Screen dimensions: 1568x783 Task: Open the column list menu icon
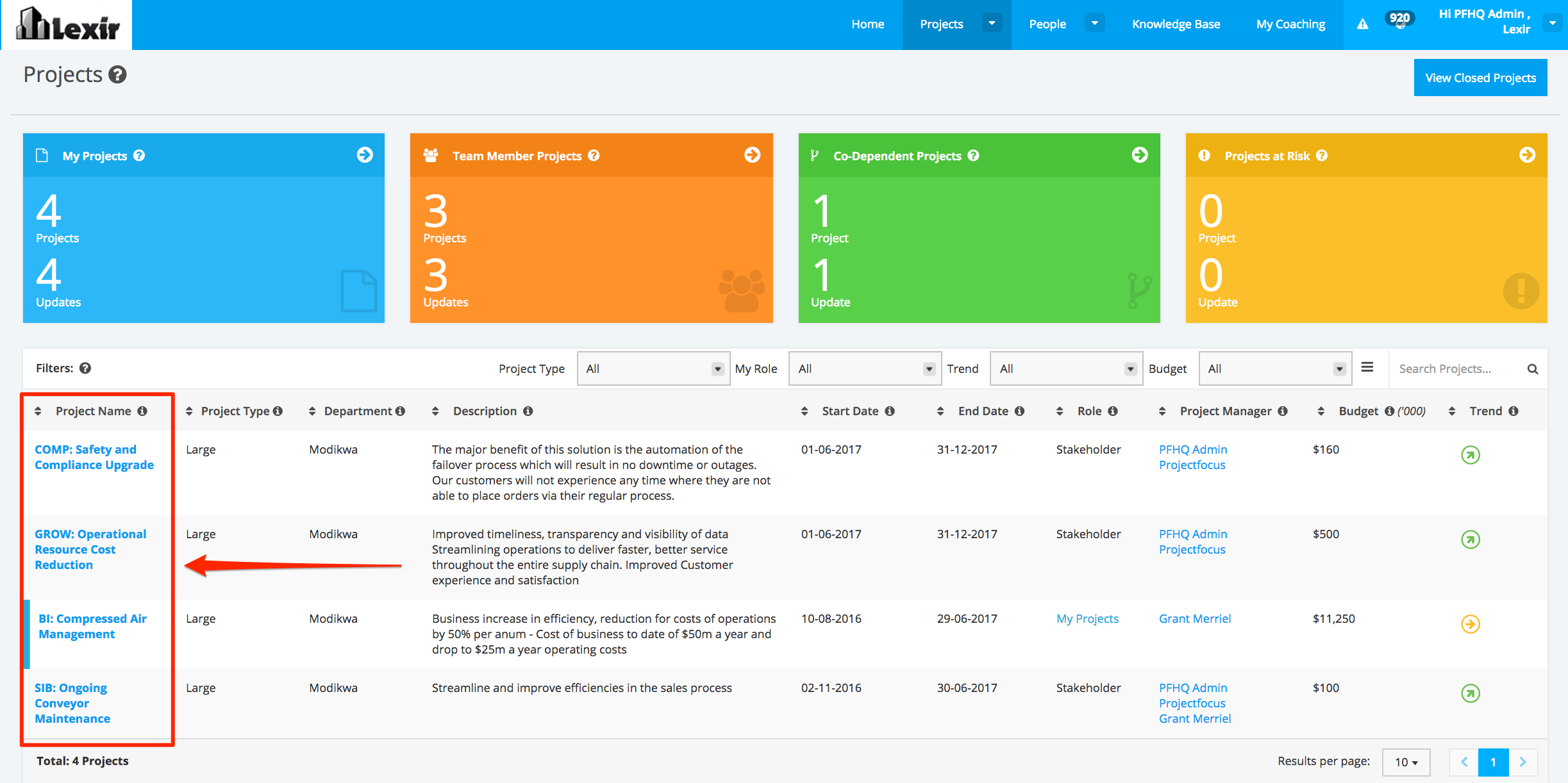1367,368
